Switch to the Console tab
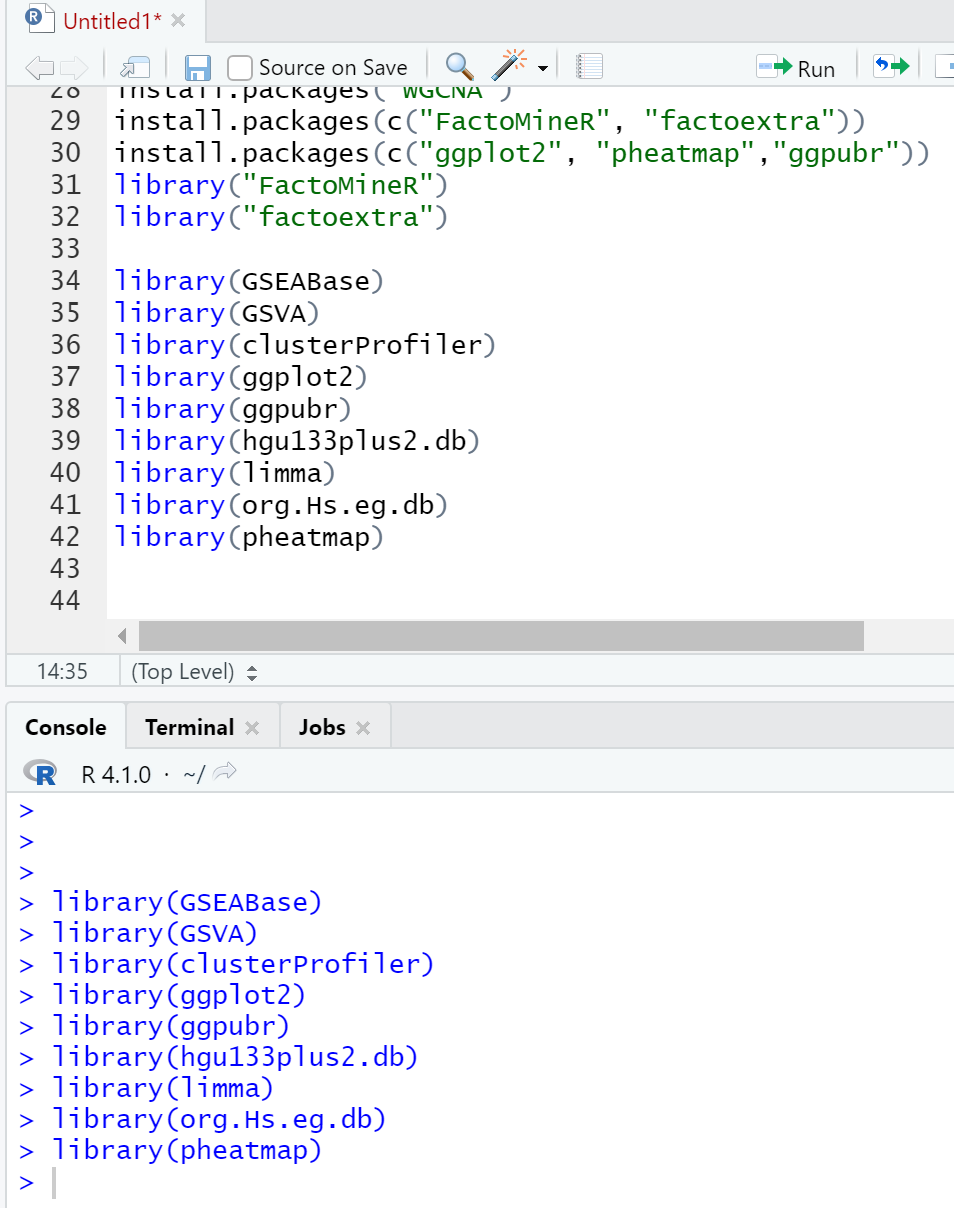Image resolution: width=954 pixels, height=1208 pixels. point(66,727)
